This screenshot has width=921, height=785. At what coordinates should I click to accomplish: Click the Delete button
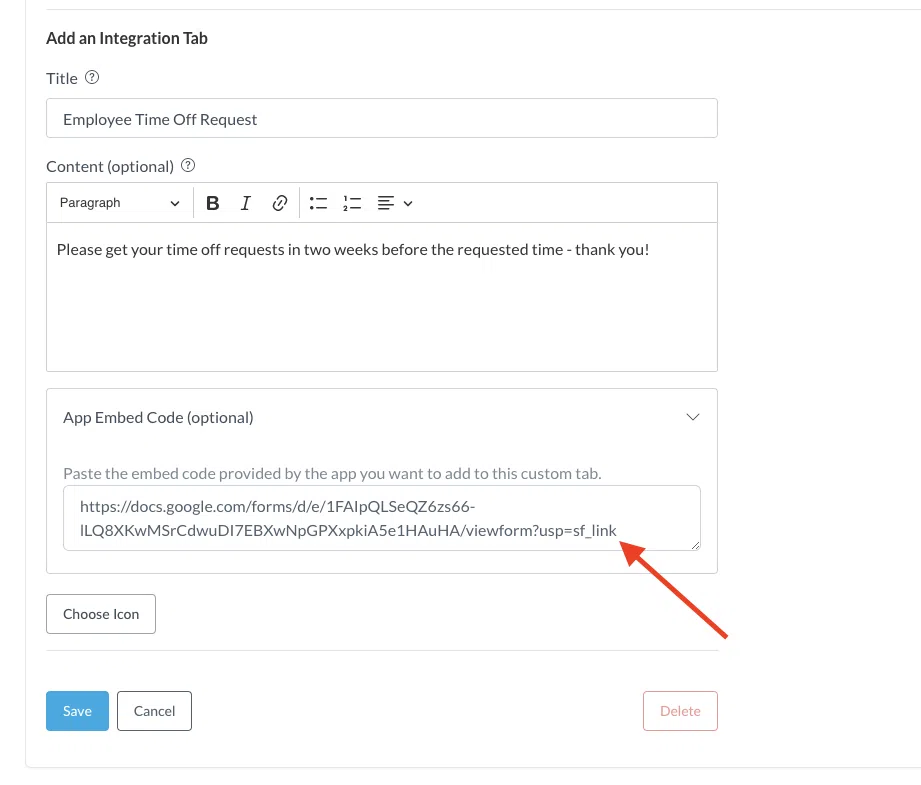(x=680, y=711)
